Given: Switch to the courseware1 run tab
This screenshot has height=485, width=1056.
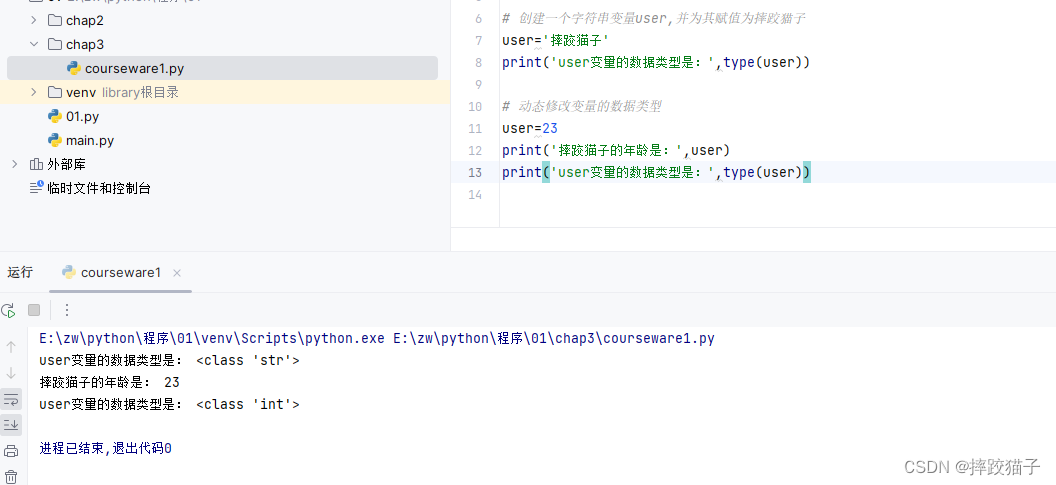Looking at the screenshot, I should (x=121, y=272).
